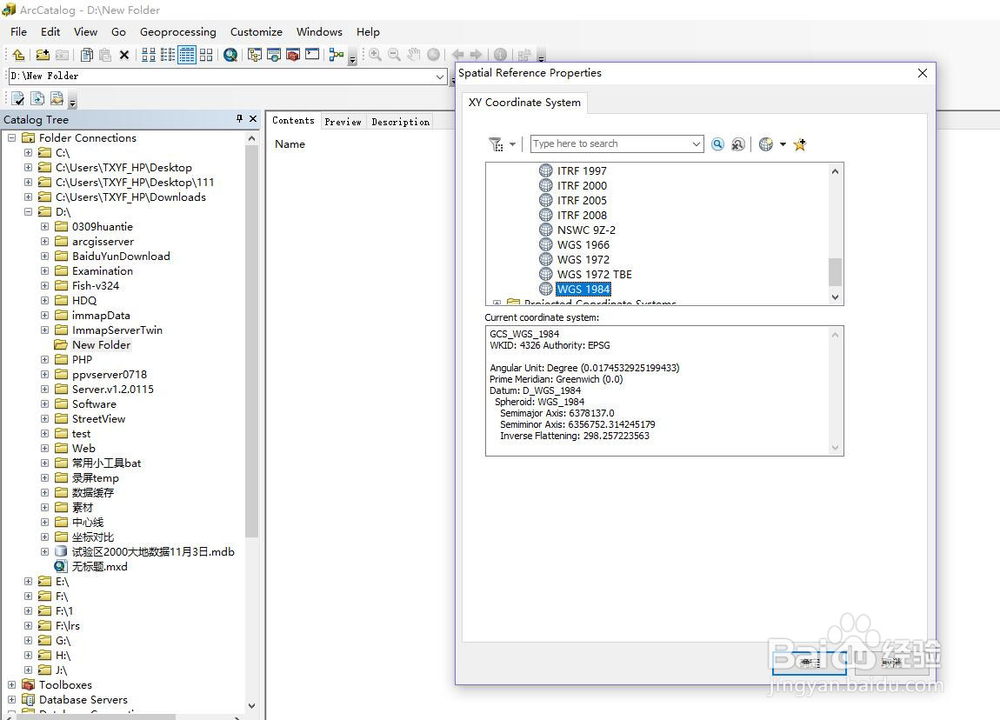The height and width of the screenshot is (720, 1000).
Task: Pin the Catalog Tree panel
Action: tap(239, 119)
